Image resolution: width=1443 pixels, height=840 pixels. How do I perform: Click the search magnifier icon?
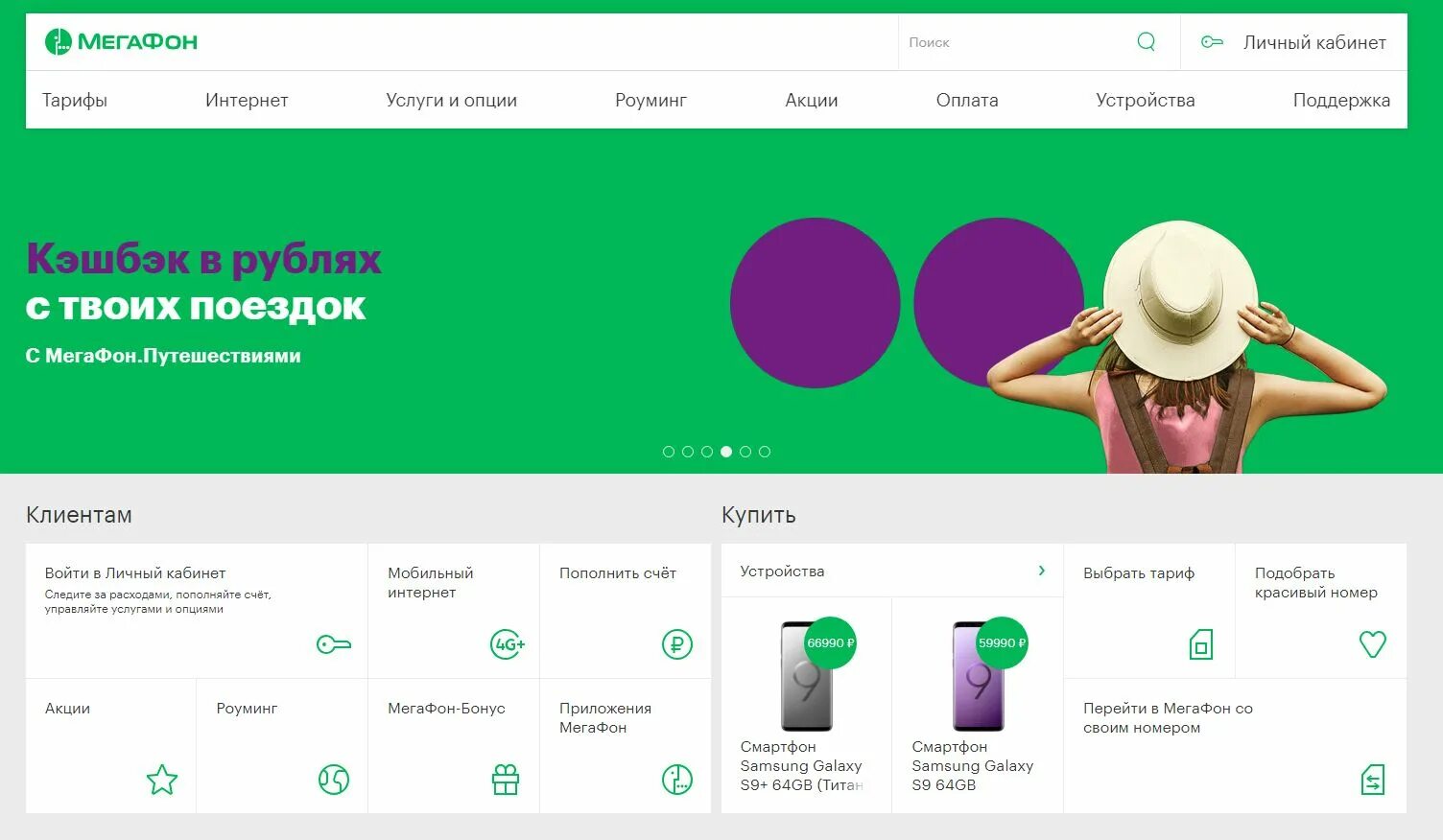1146,41
